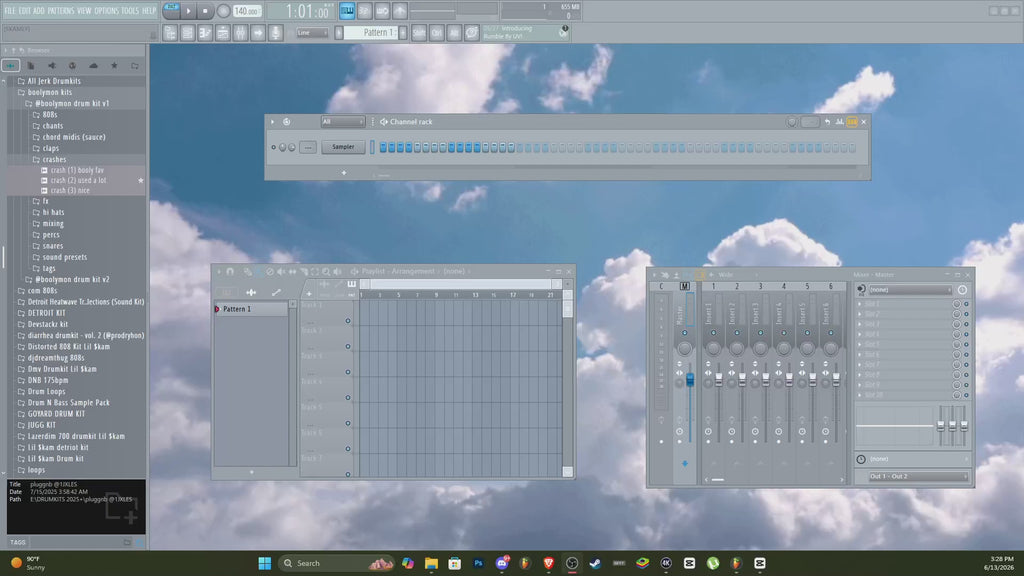
Task: Open Windows Start menu
Action: [264, 563]
